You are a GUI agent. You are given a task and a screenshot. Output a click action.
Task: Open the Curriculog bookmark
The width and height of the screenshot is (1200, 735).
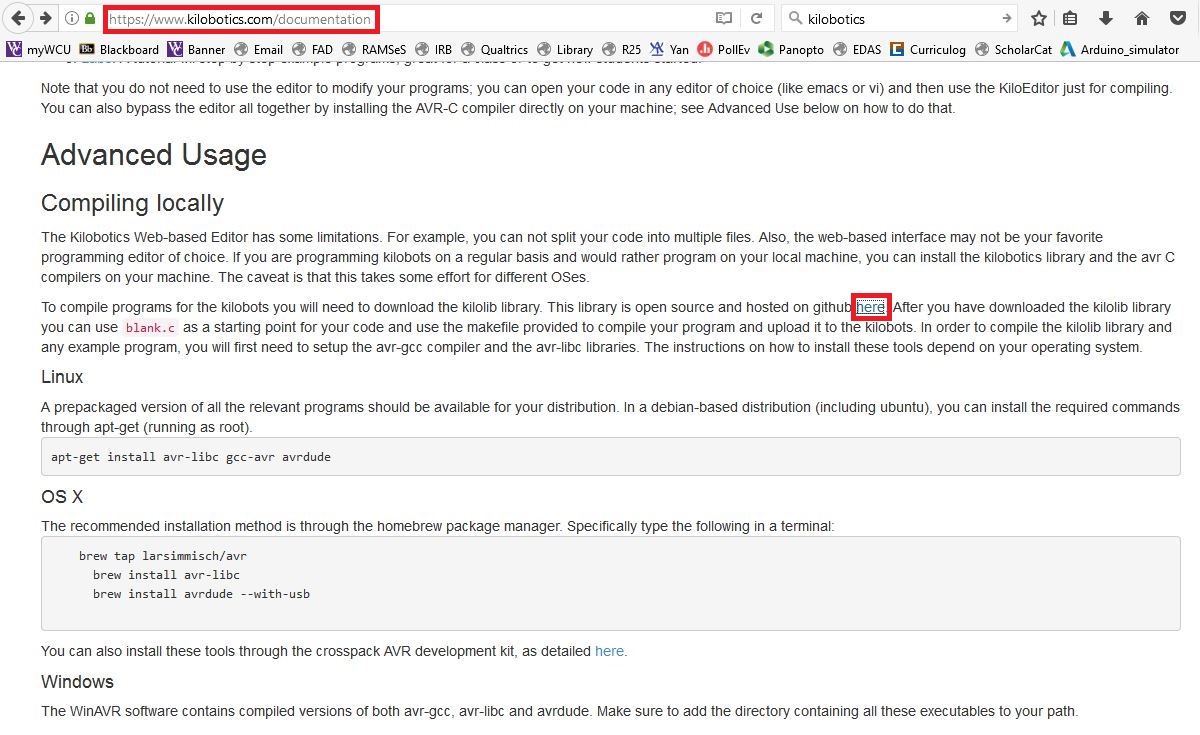tap(928, 49)
